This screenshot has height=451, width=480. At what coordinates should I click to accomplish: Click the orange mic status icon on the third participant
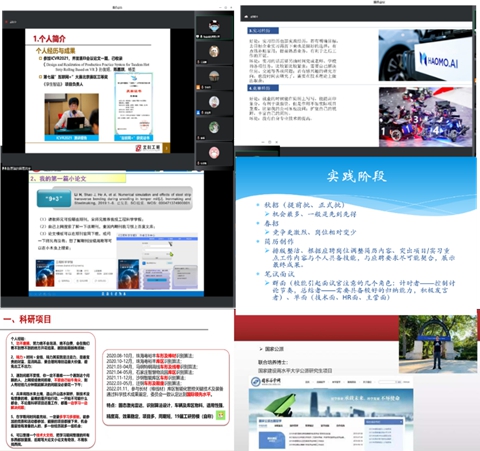198,87
